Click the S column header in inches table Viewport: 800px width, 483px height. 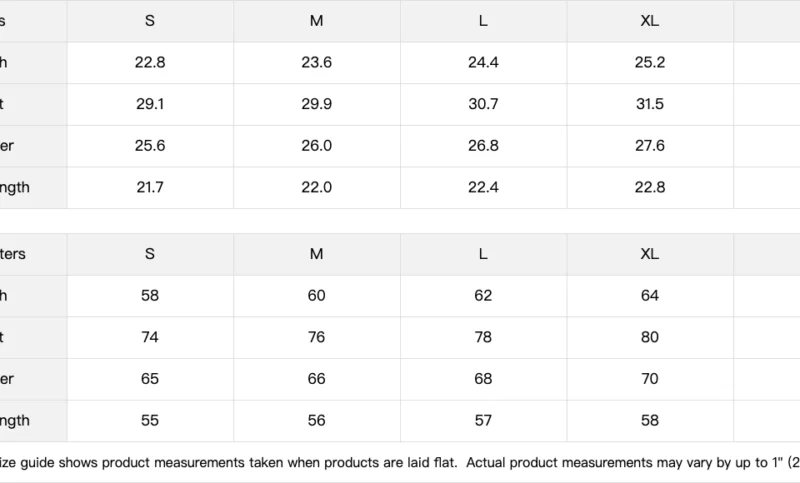point(149,21)
